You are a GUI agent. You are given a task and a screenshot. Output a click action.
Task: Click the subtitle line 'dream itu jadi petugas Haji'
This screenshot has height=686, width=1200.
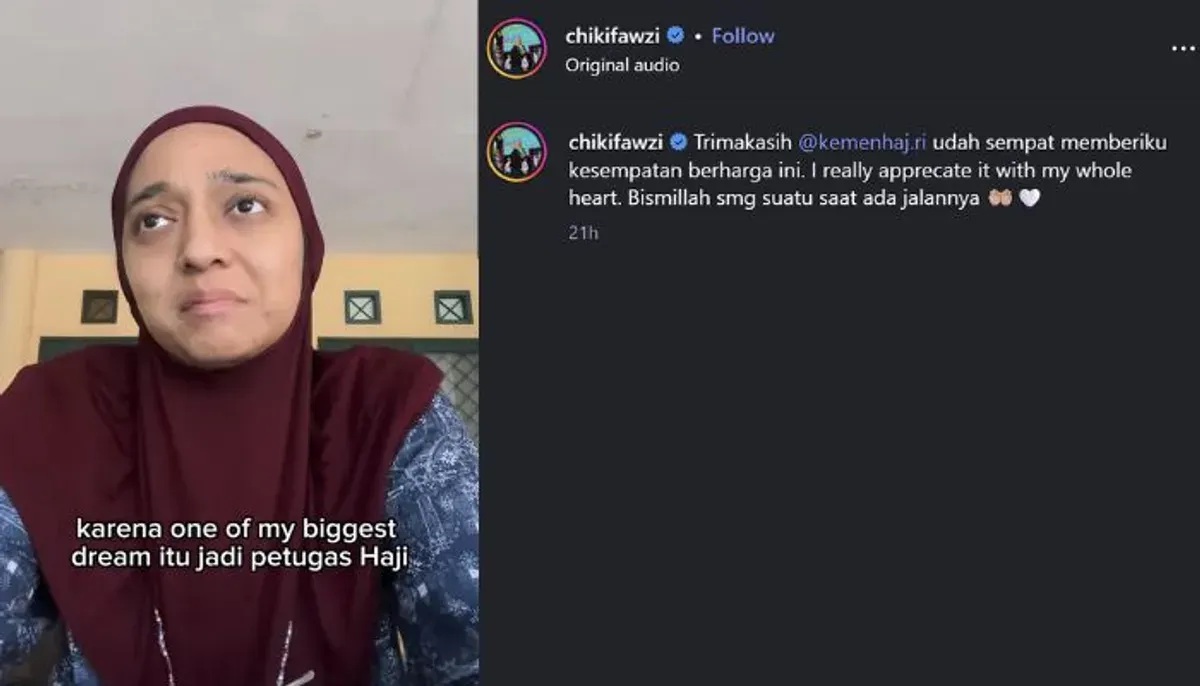[x=240, y=557]
